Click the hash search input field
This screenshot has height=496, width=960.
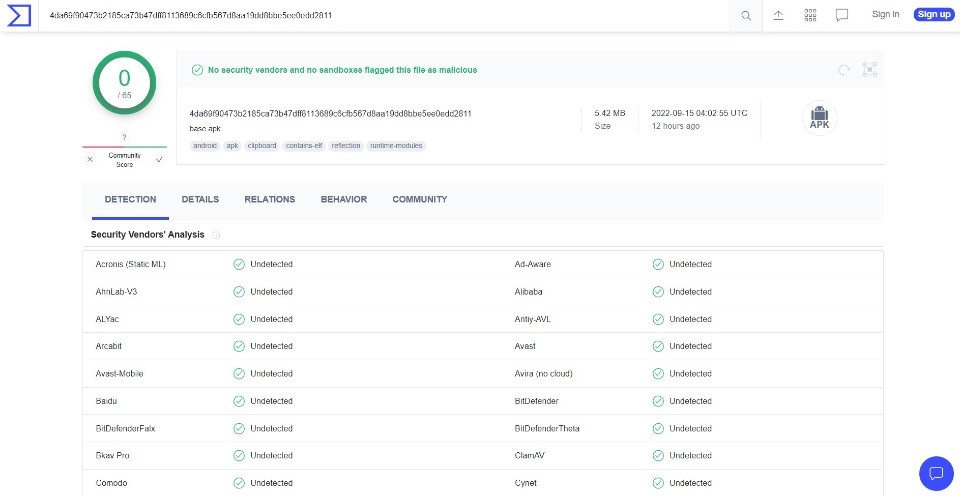380,15
